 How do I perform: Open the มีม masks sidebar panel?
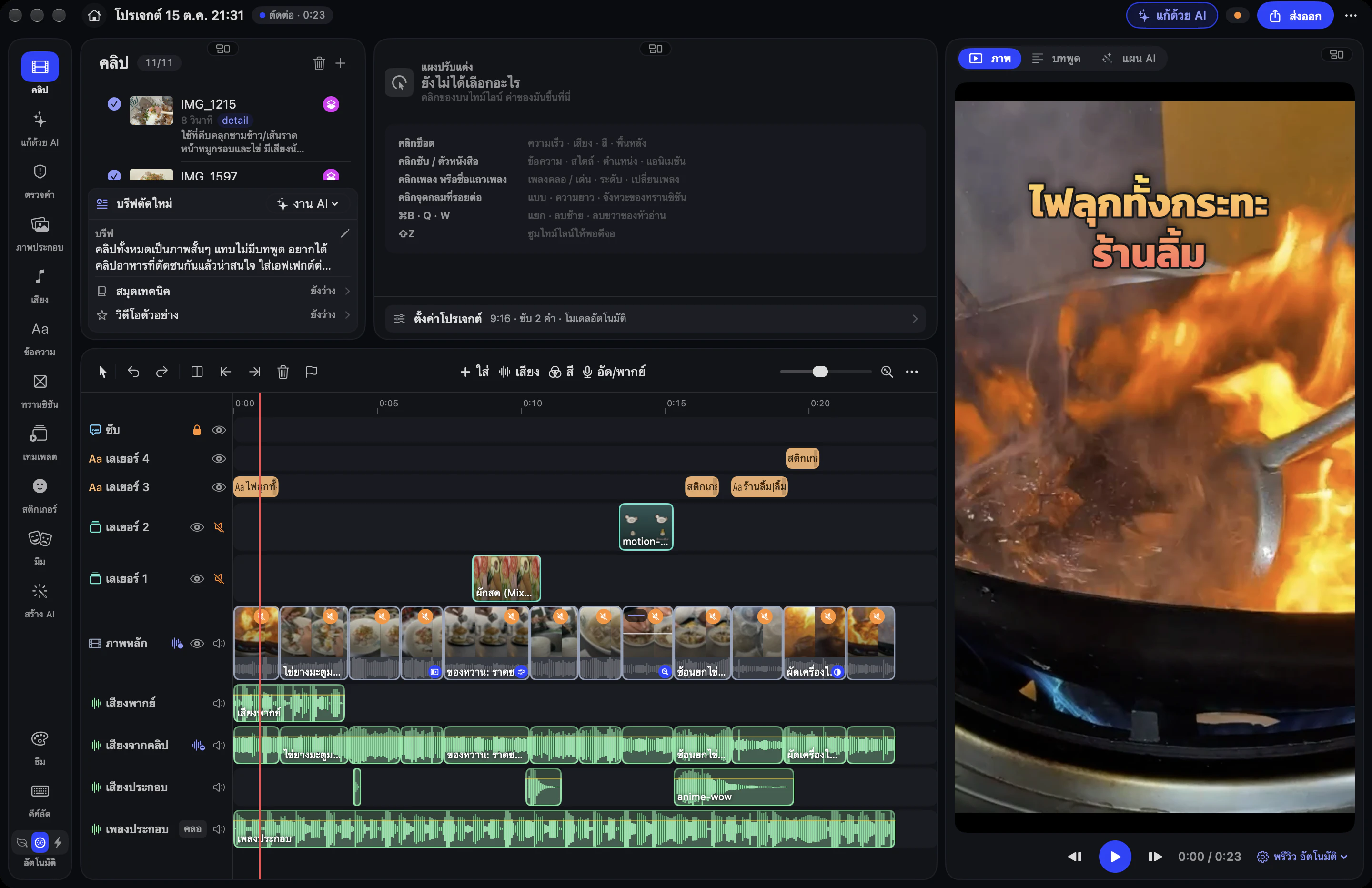(x=40, y=548)
